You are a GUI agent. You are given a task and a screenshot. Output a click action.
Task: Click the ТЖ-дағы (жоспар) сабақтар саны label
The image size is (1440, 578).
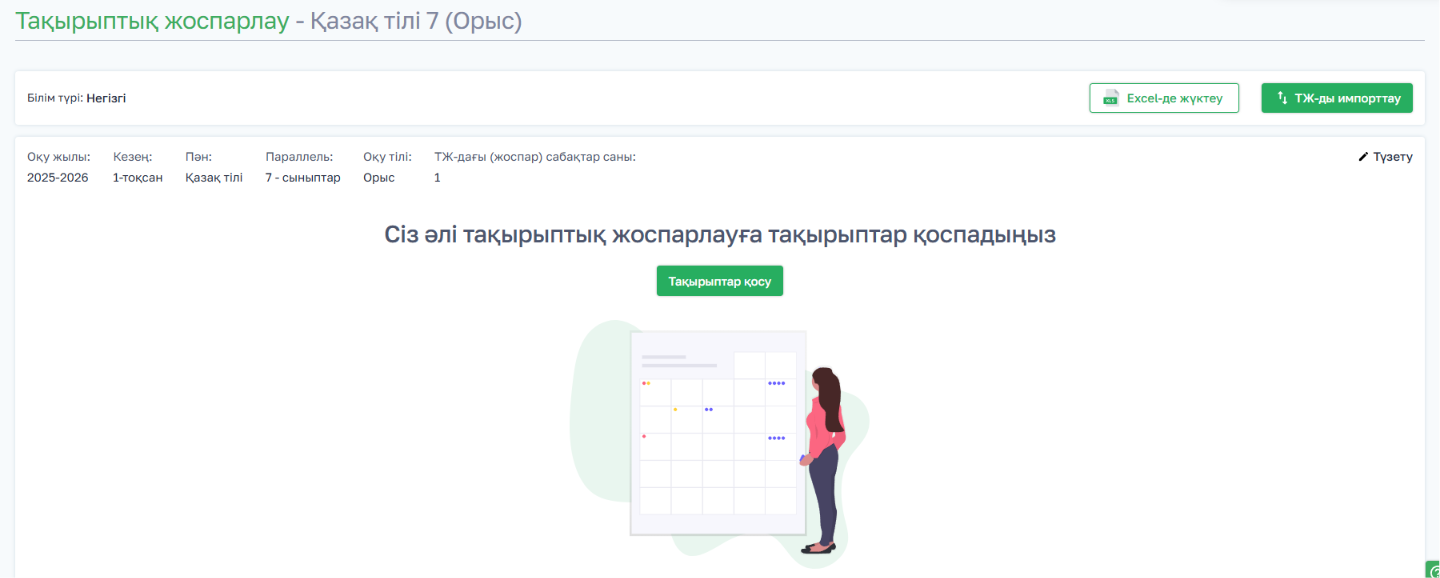pyautogui.click(x=535, y=157)
